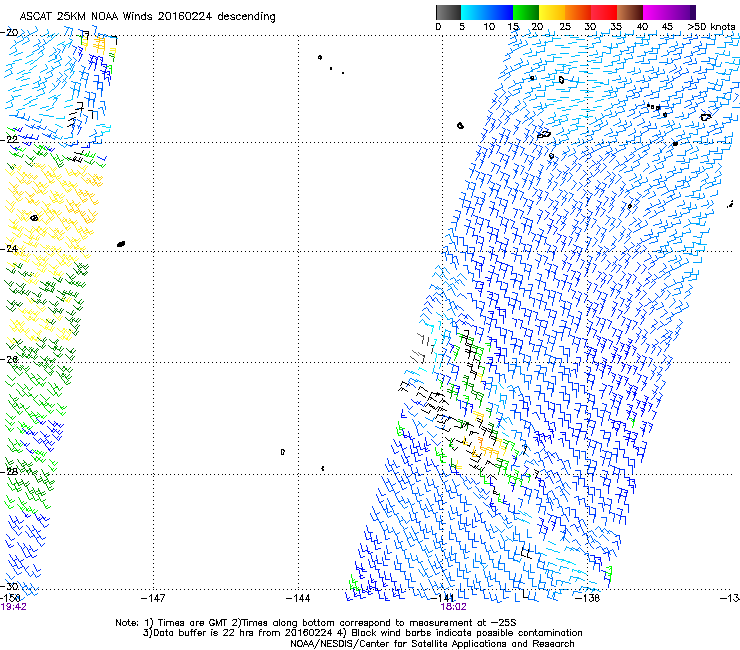
Task: Click the '>50 knots' legend label
Action: (x=711, y=27)
